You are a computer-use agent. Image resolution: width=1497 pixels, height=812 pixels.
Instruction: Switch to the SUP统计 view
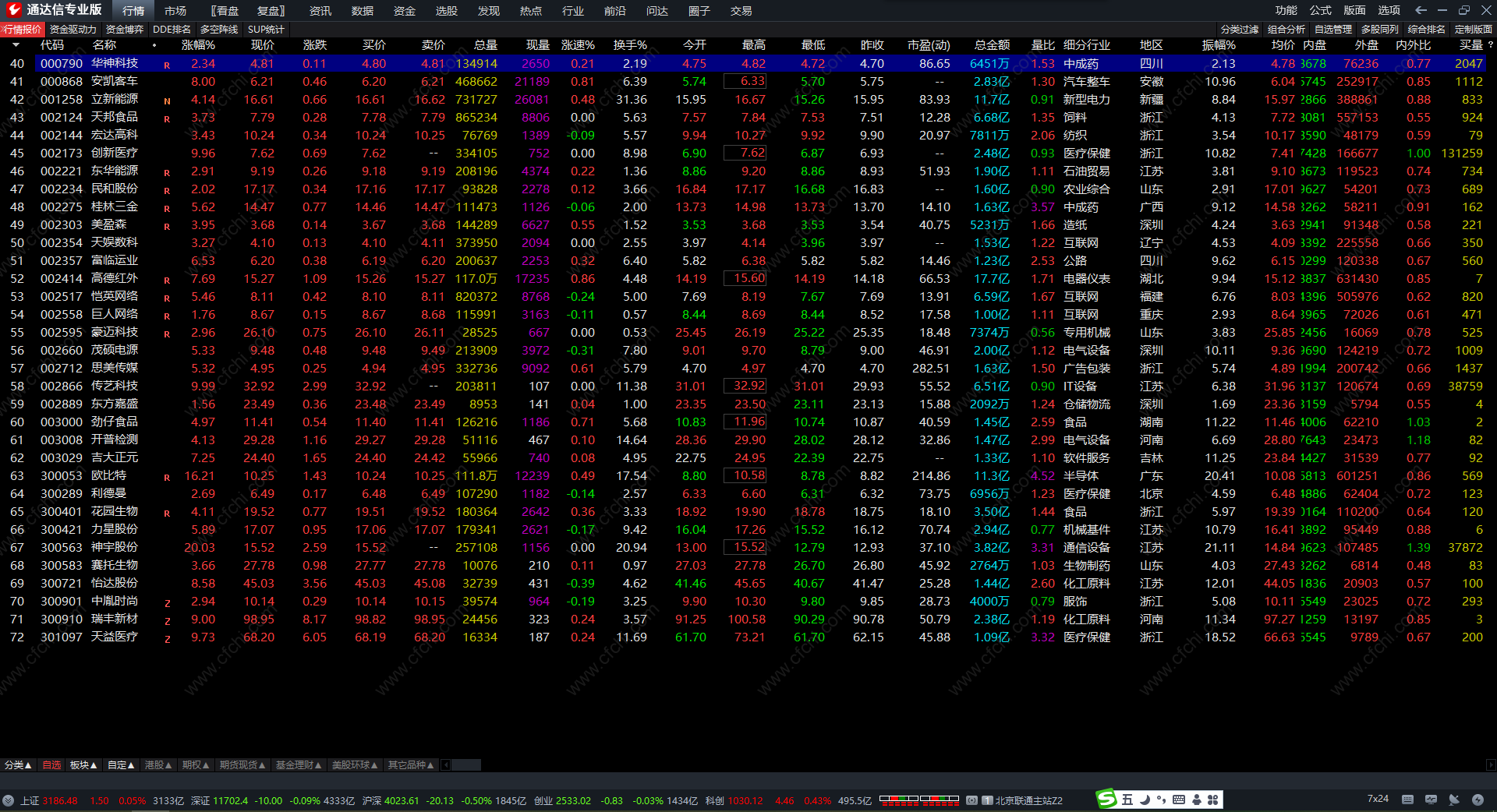[266, 30]
